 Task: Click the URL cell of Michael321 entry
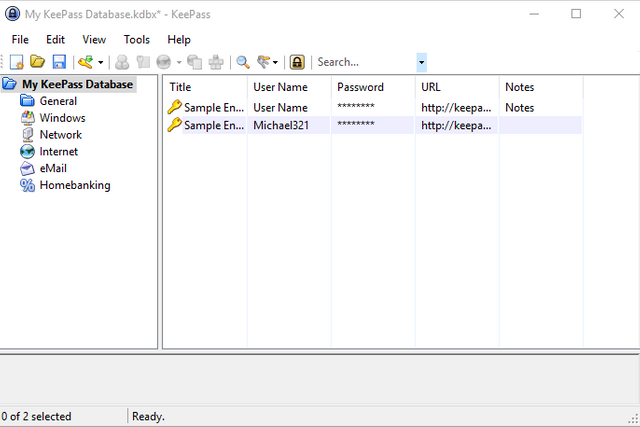456,125
